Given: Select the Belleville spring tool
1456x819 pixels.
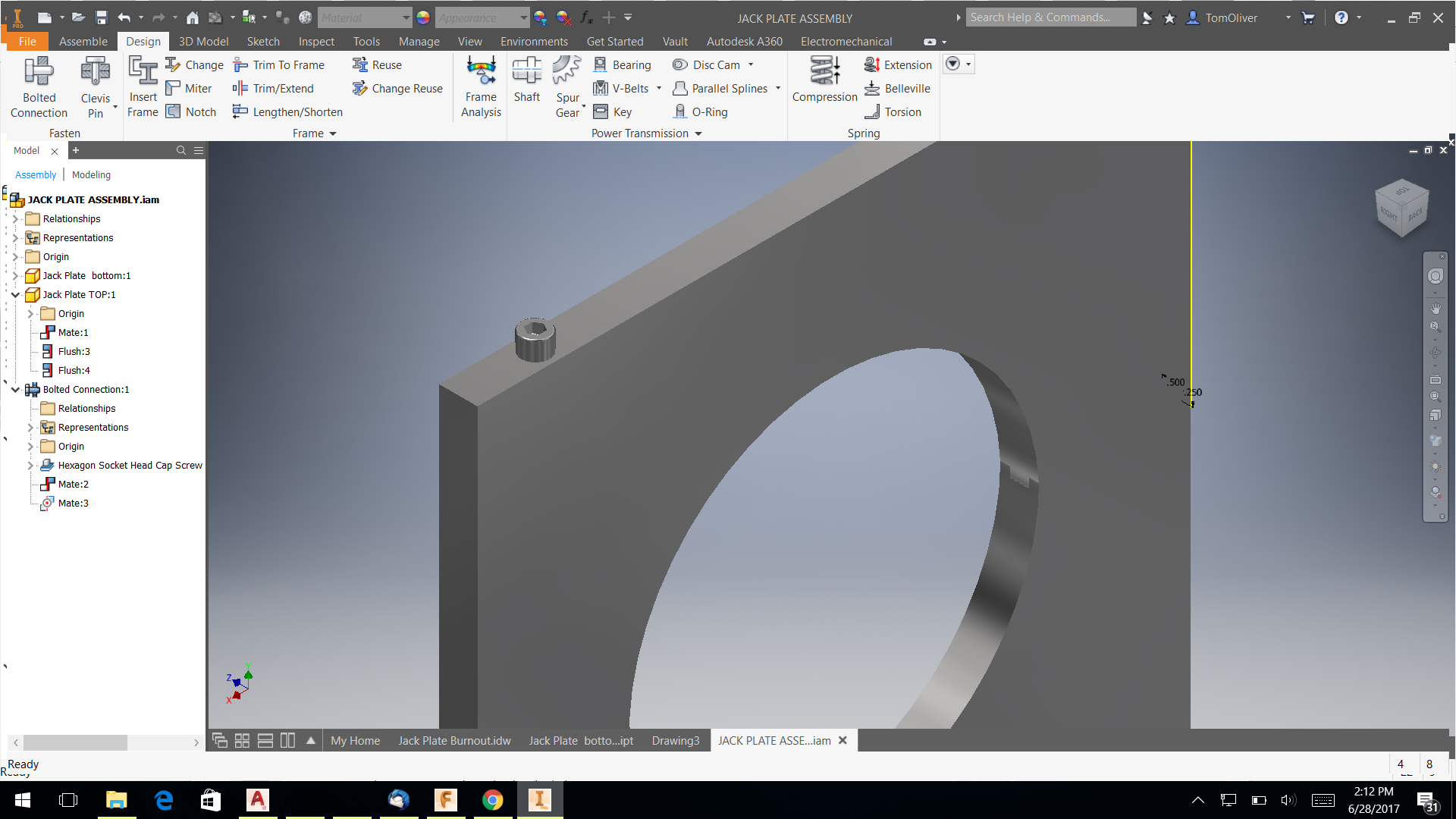Looking at the screenshot, I should (x=897, y=89).
